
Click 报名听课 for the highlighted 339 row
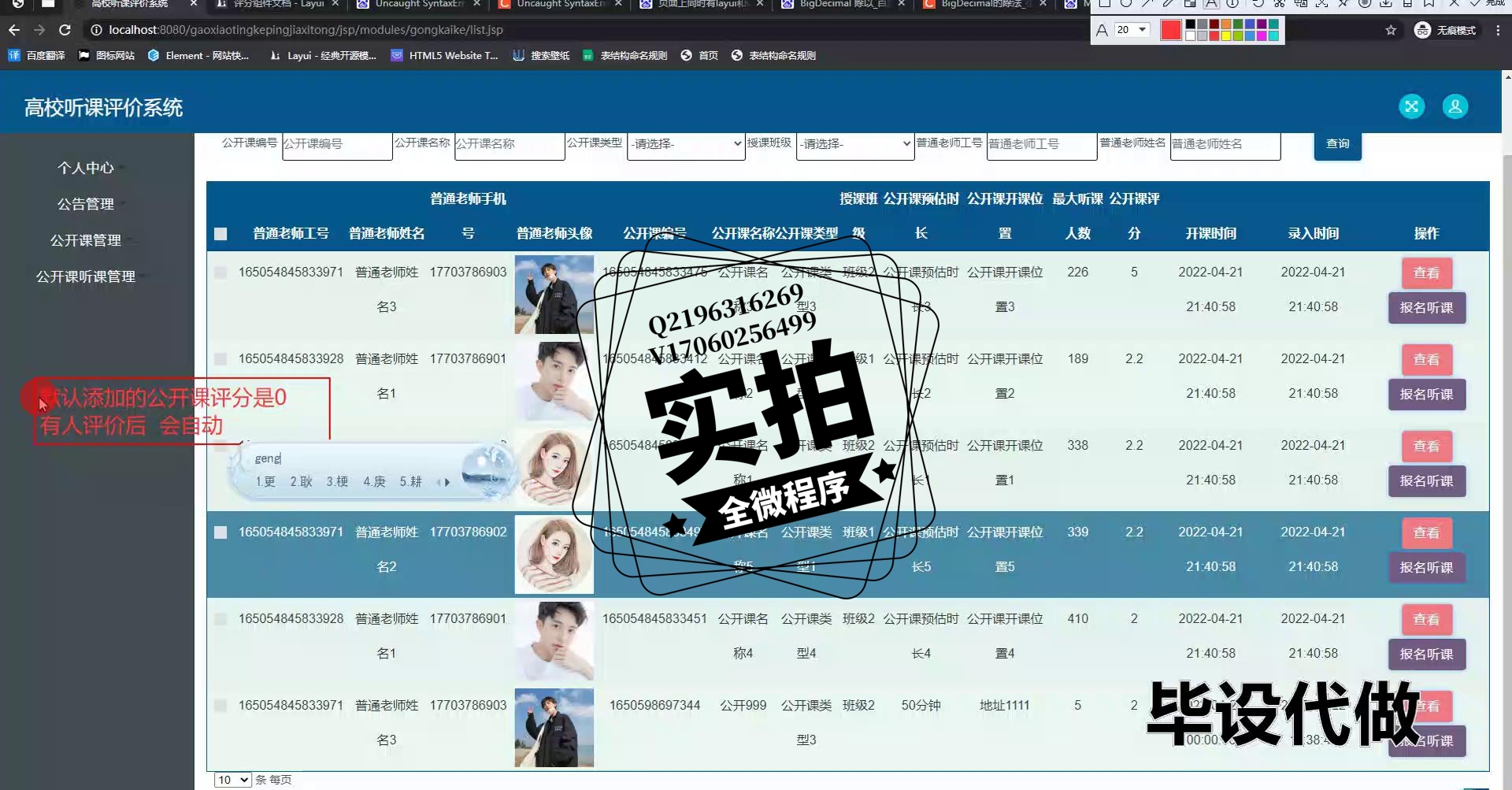tap(1426, 568)
